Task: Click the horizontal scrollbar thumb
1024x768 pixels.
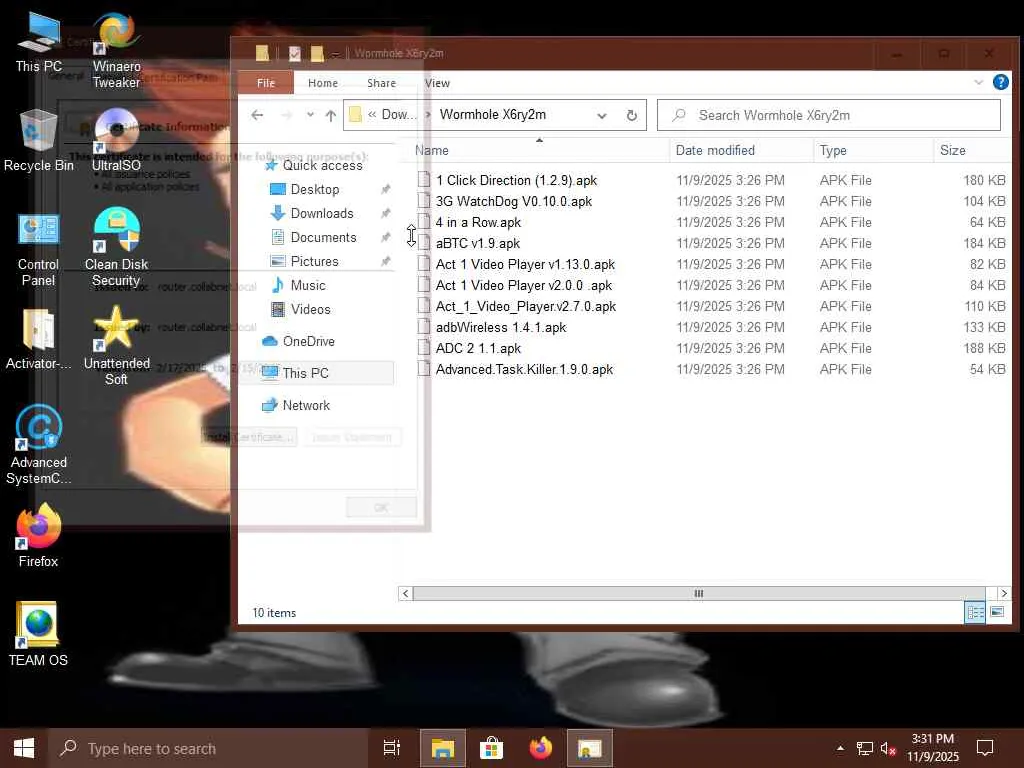Action: (699, 593)
